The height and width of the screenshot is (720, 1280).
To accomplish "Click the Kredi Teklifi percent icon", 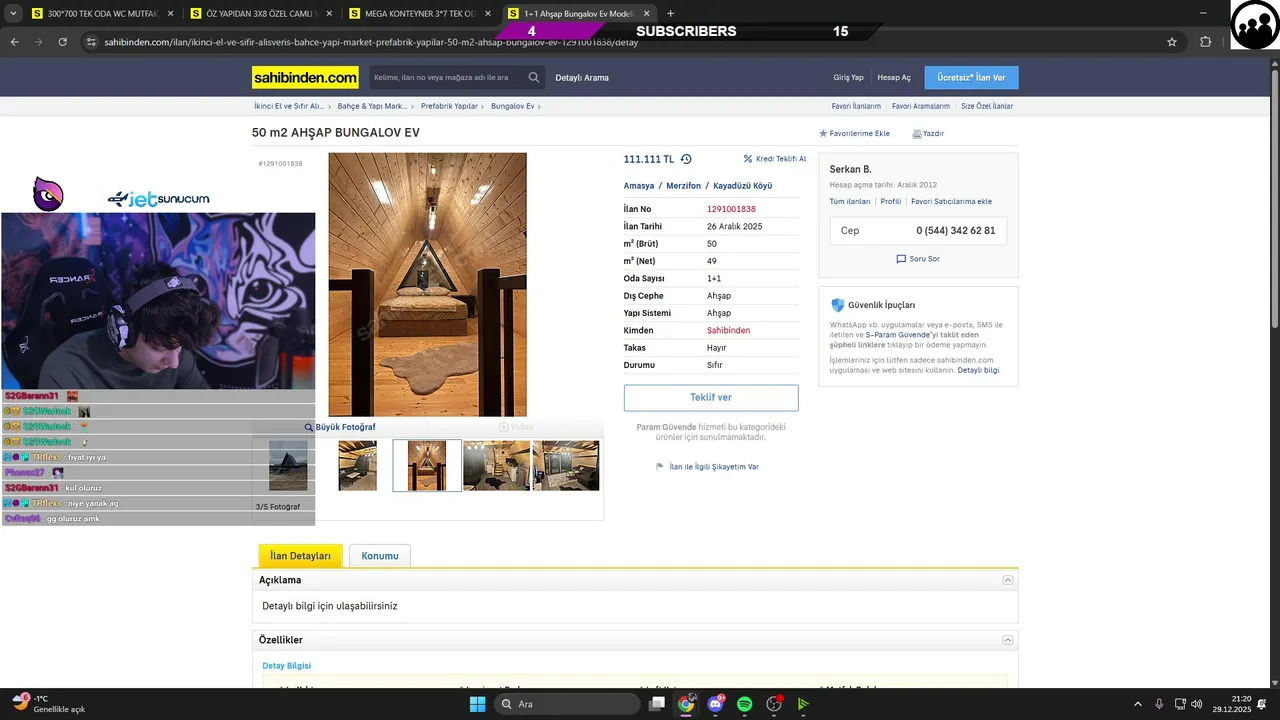I will coord(748,159).
